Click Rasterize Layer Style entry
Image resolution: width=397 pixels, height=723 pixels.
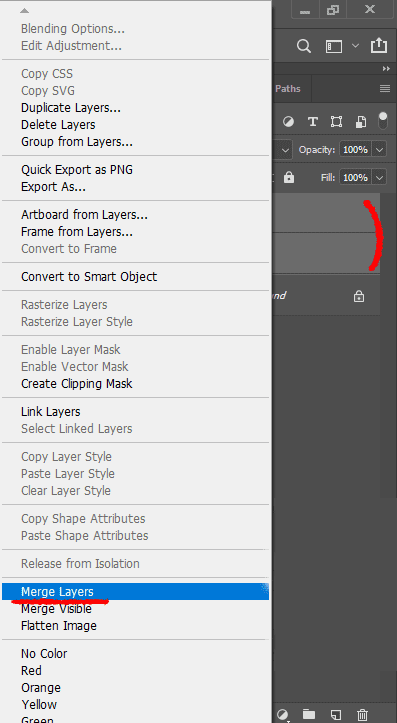point(77,322)
